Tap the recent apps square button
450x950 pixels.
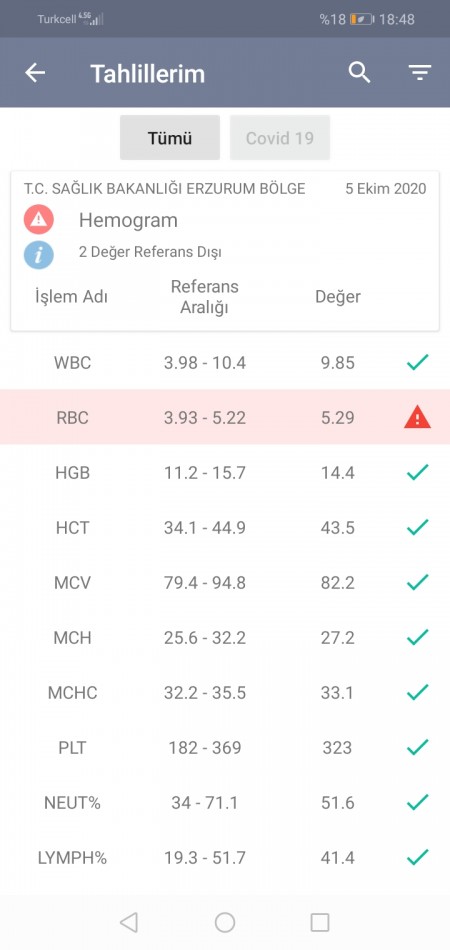pos(320,922)
